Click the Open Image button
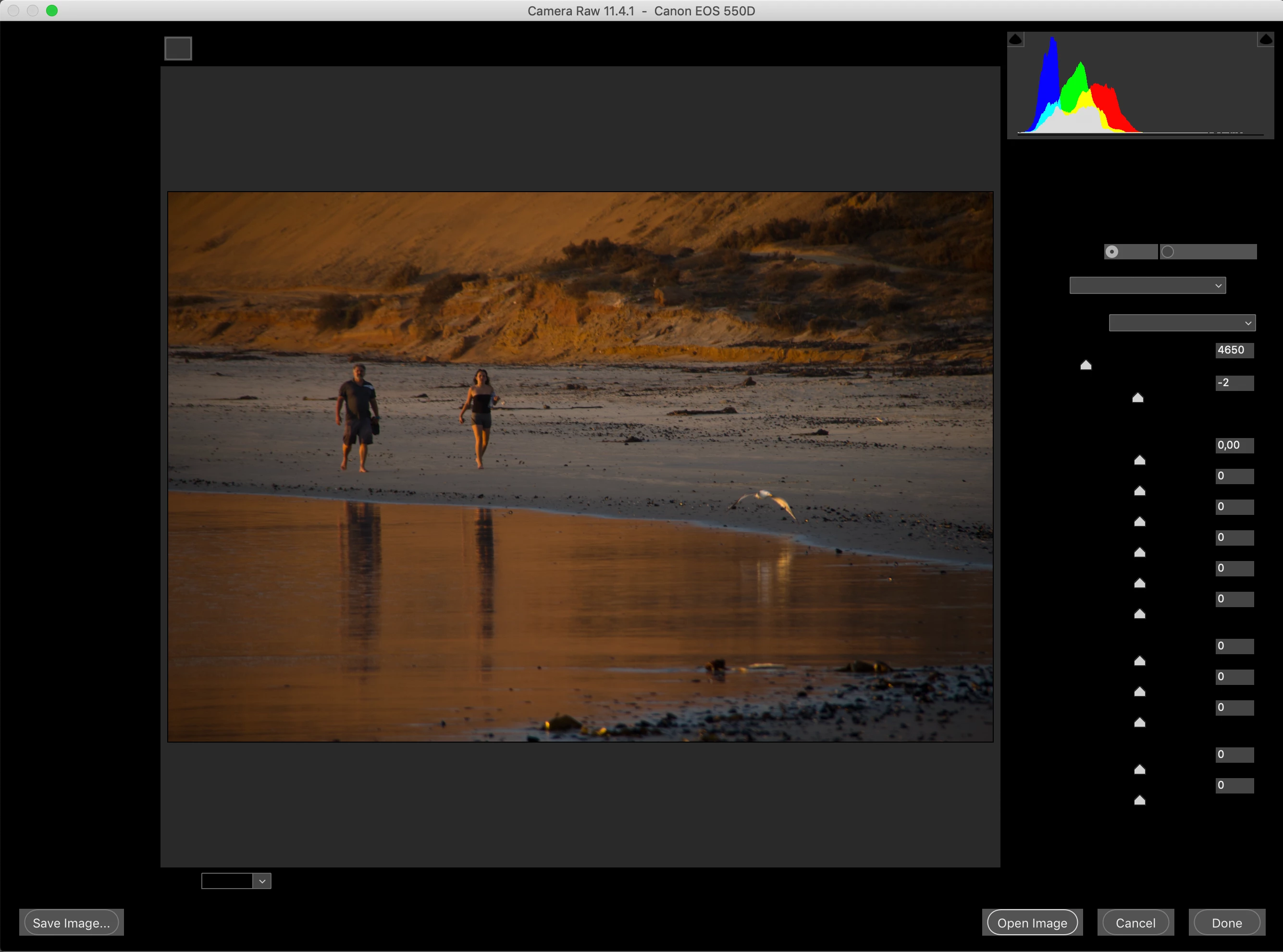The image size is (1283, 952). [1032, 923]
